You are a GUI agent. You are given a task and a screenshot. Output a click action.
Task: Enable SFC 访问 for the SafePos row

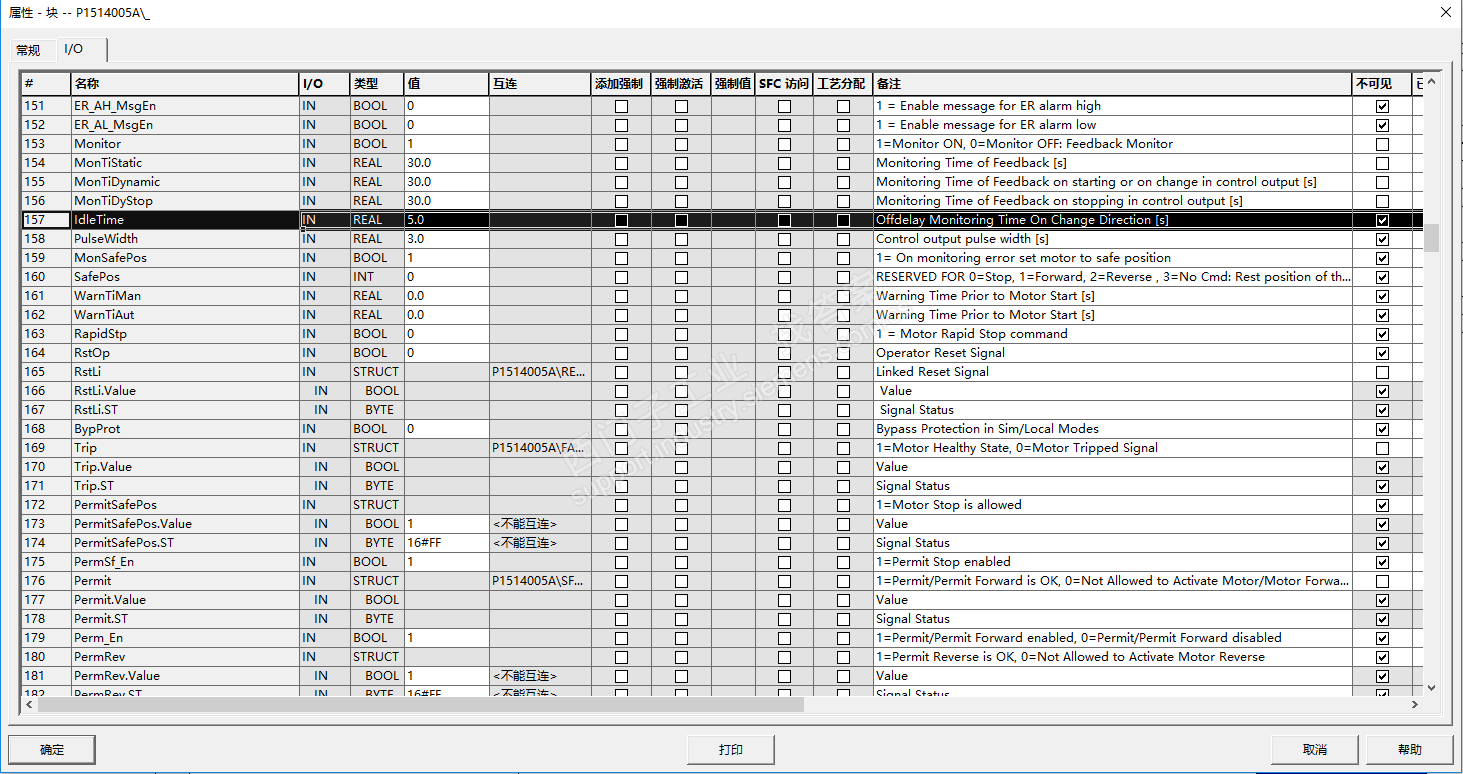coord(784,277)
